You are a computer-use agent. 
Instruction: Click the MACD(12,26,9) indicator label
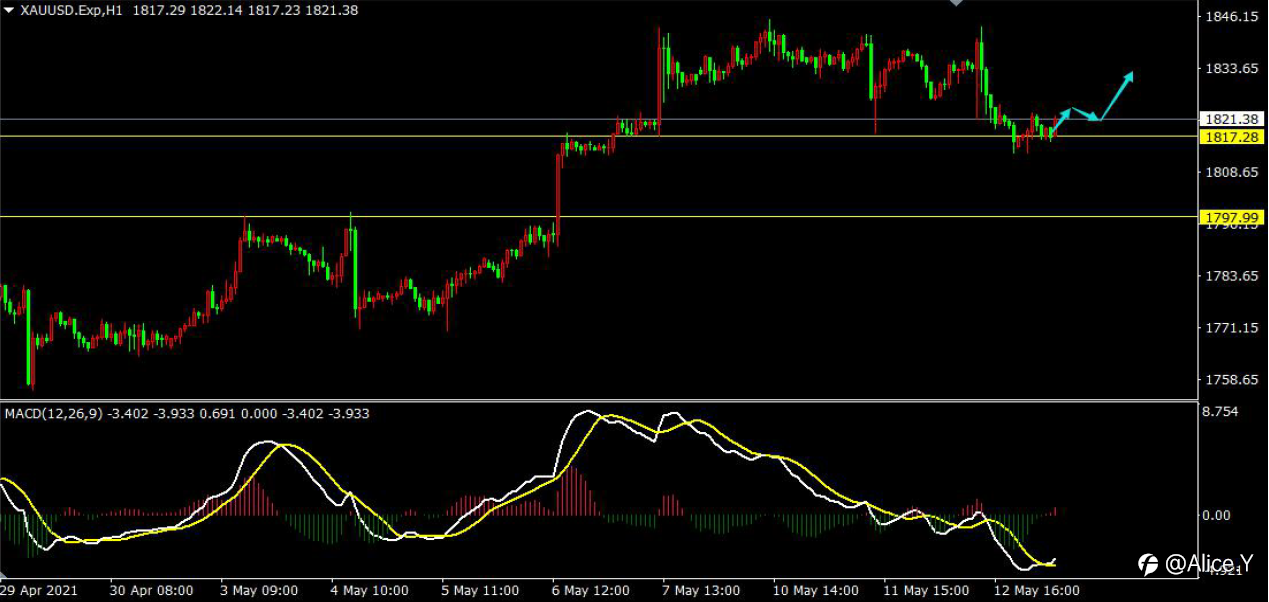click(54, 412)
